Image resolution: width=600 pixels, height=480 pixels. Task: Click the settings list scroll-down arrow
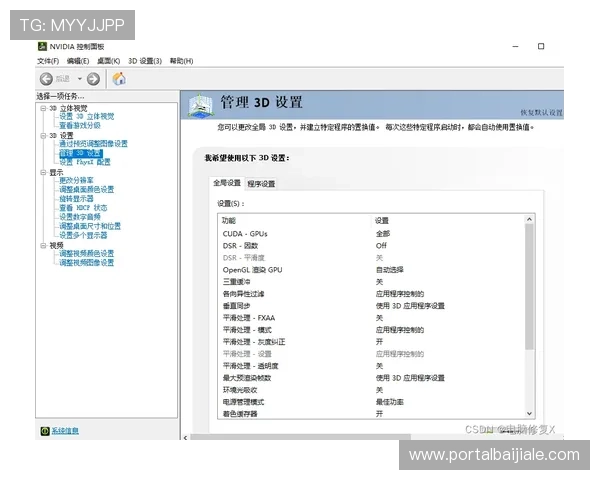click(x=529, y=413)
